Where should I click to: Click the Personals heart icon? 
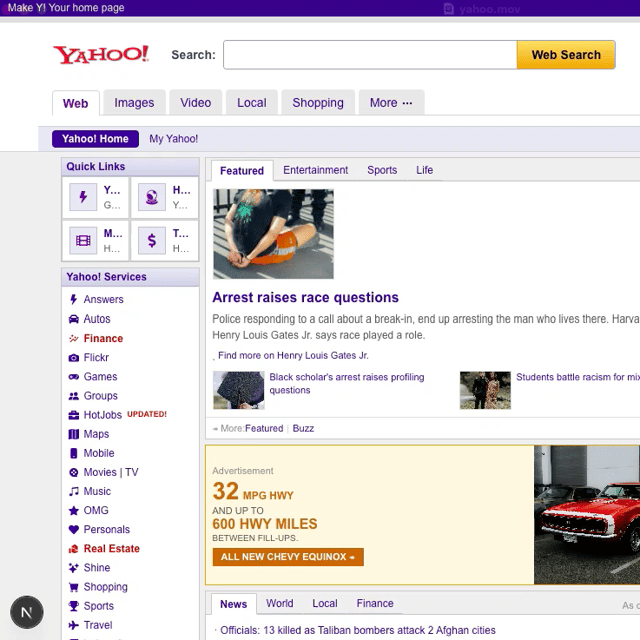point(73,529)
